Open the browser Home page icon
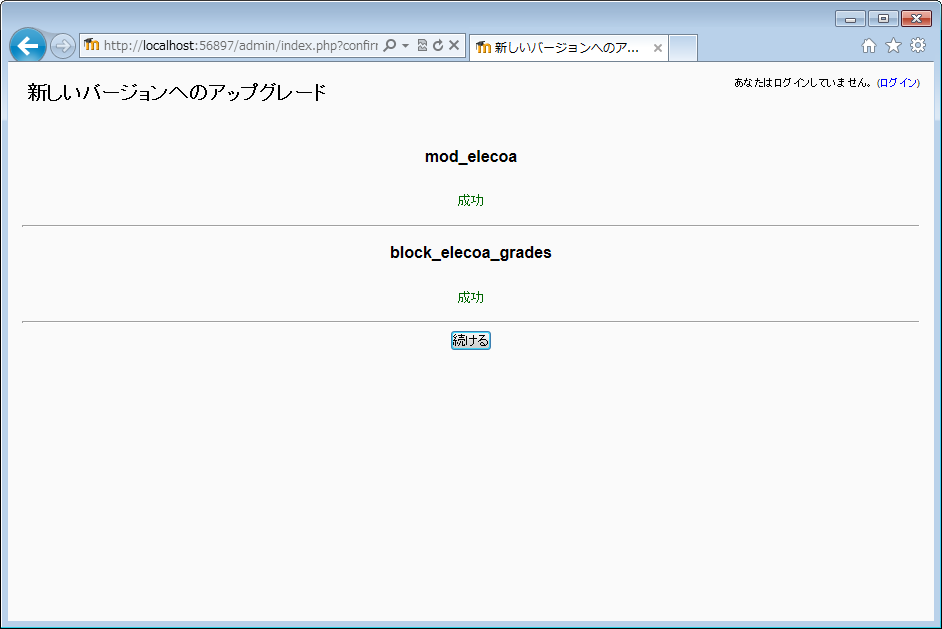Screen dimensions: 942x629 coord(869,46)
